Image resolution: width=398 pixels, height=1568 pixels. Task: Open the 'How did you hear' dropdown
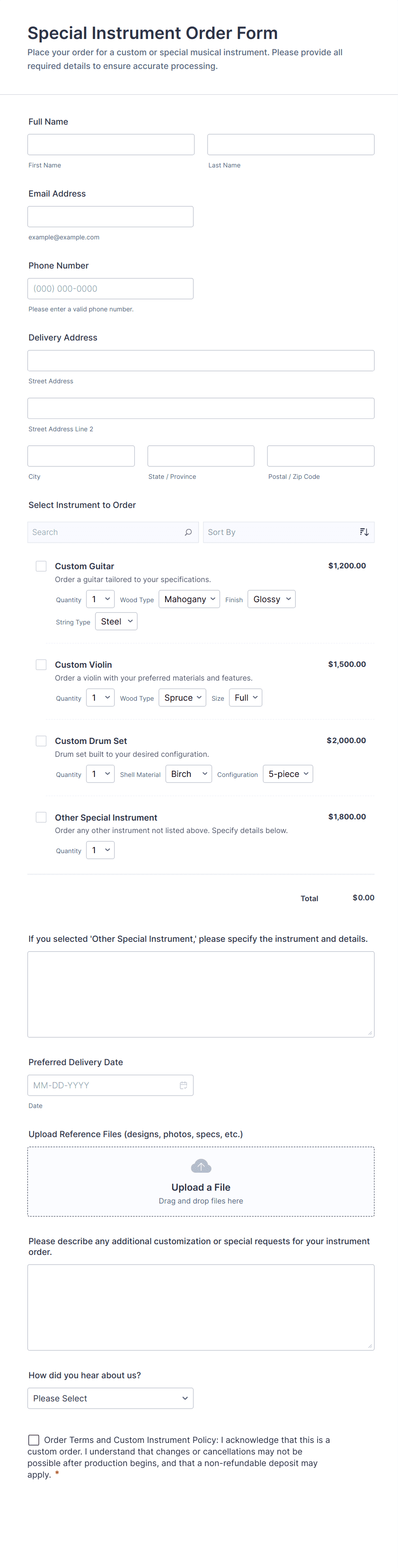(x=110, y=1398)
